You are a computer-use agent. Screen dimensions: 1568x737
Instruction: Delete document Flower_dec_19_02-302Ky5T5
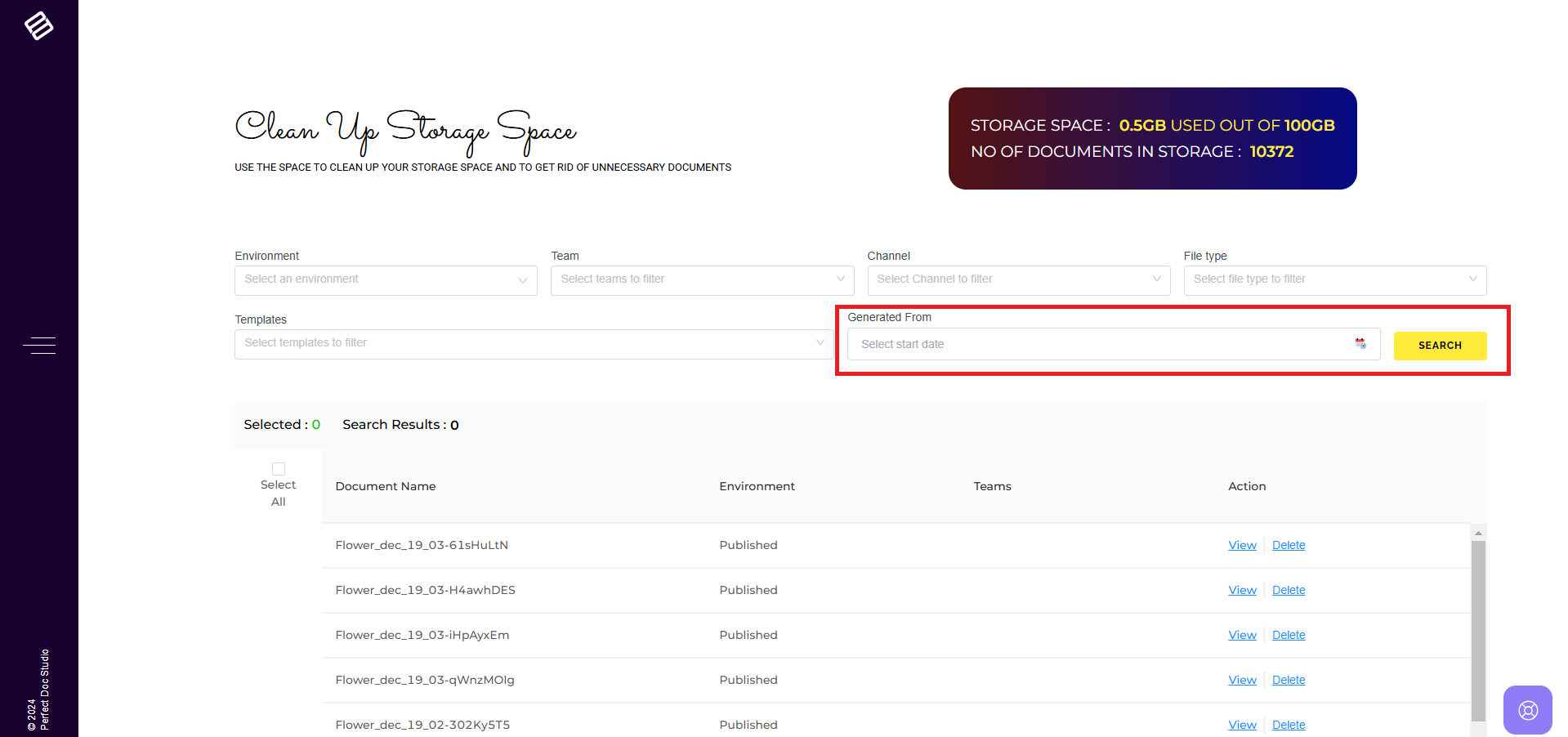[x=1289, y=725]
